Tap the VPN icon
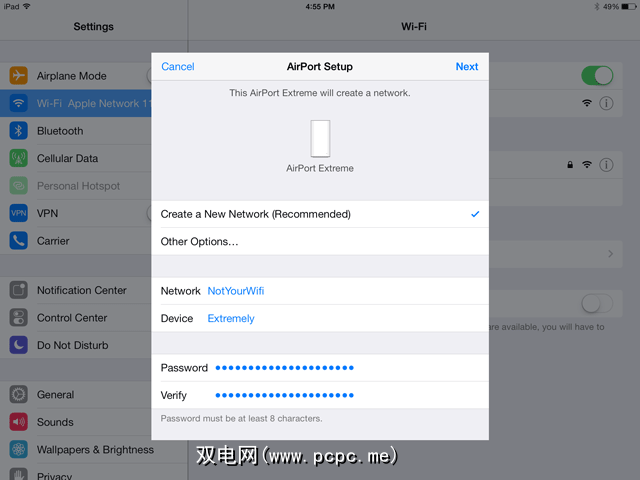The width and height of the screenshot is (640, 480). coord(18,213)
